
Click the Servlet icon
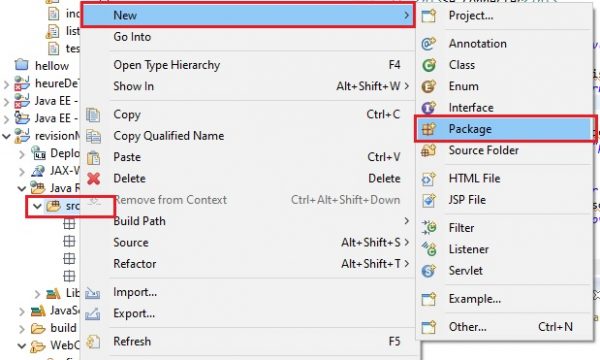(x=429, y=271)
